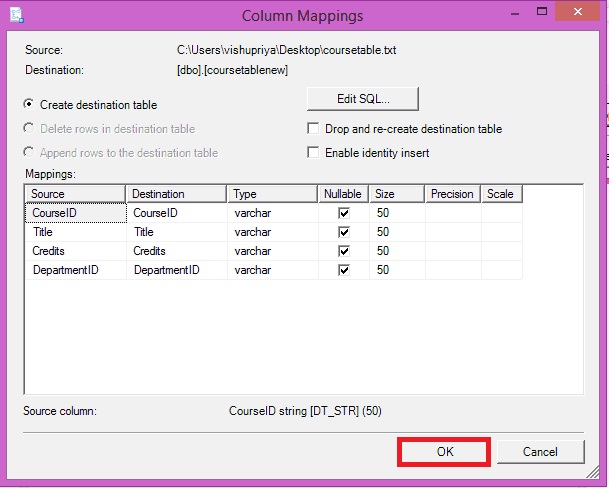The width and height of the screenshot is (609, 488).
Task: Open the Edit SQL dialog
Action: (363, 99)
